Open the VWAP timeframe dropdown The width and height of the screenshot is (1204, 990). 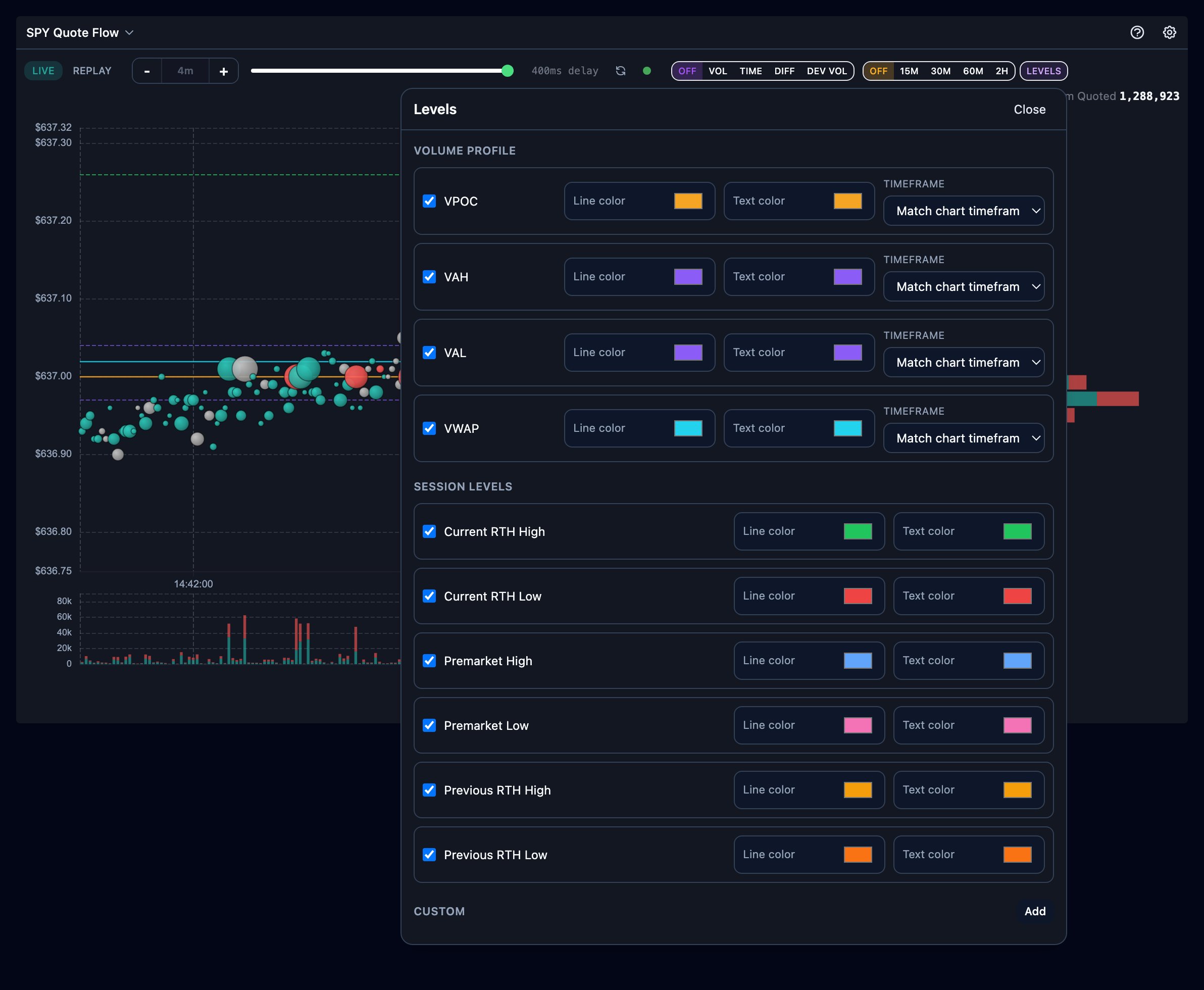(964, 438)
